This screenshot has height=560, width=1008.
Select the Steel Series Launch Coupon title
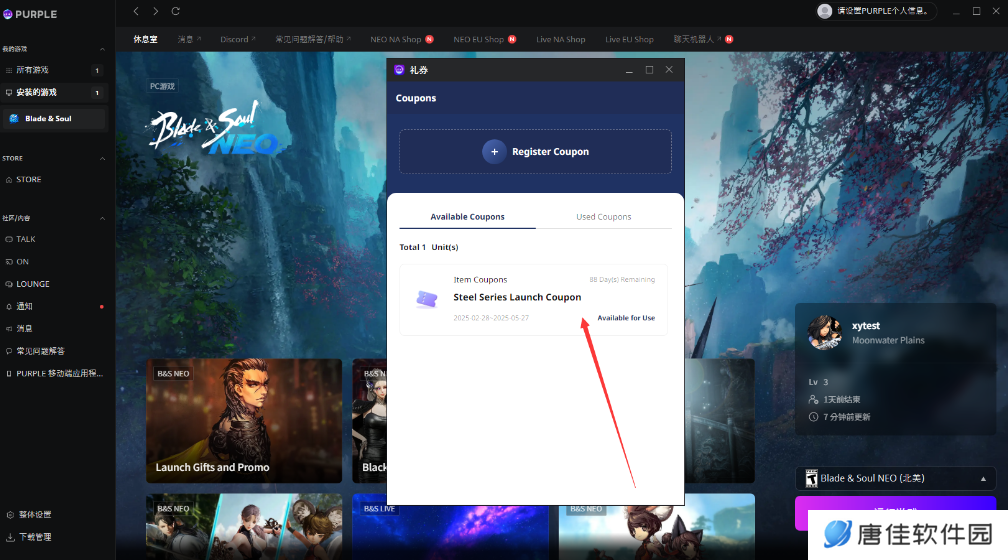point(517,297)
